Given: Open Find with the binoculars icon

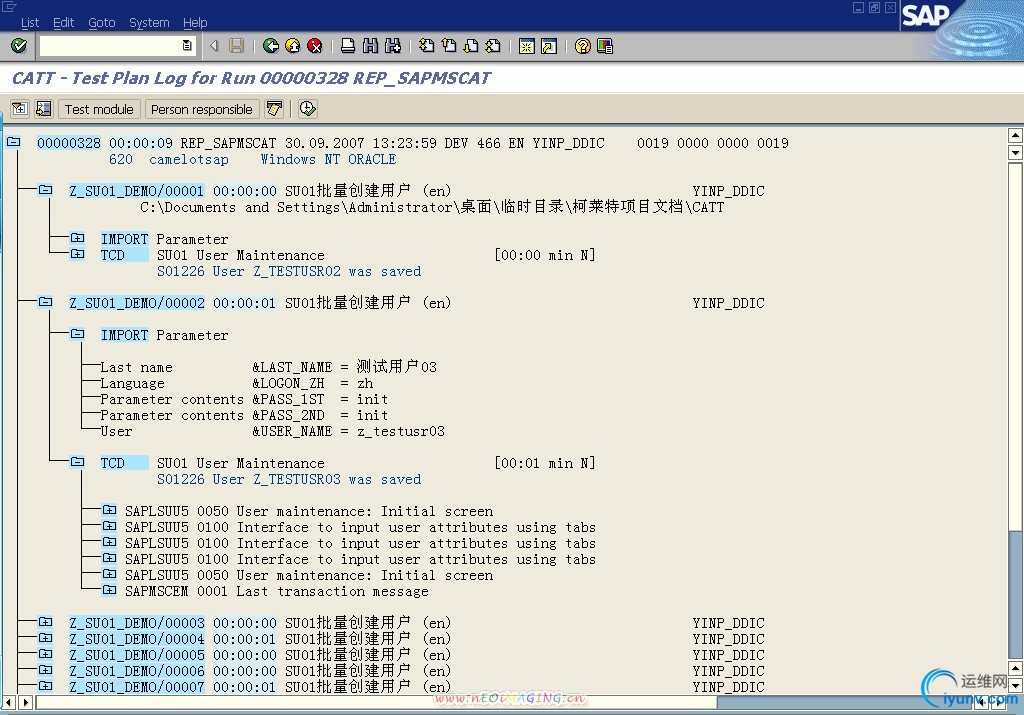Looking at the screenshot, I should [370, 46].
